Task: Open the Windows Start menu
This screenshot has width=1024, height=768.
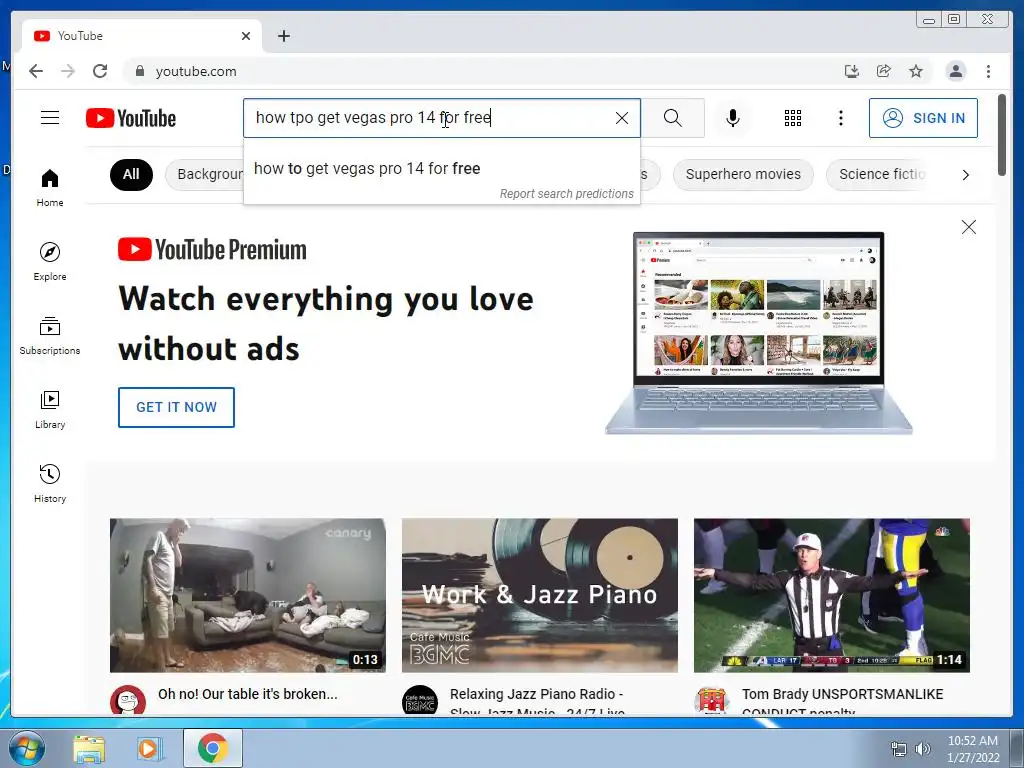Action: pos(26,748)
